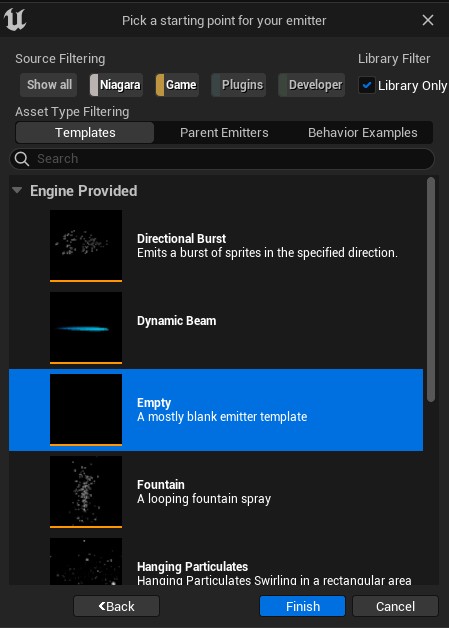Screen dimensions: 449x628
Task: Select the Dynamic Beam thumbnail
Action: (x=86, y=328)
